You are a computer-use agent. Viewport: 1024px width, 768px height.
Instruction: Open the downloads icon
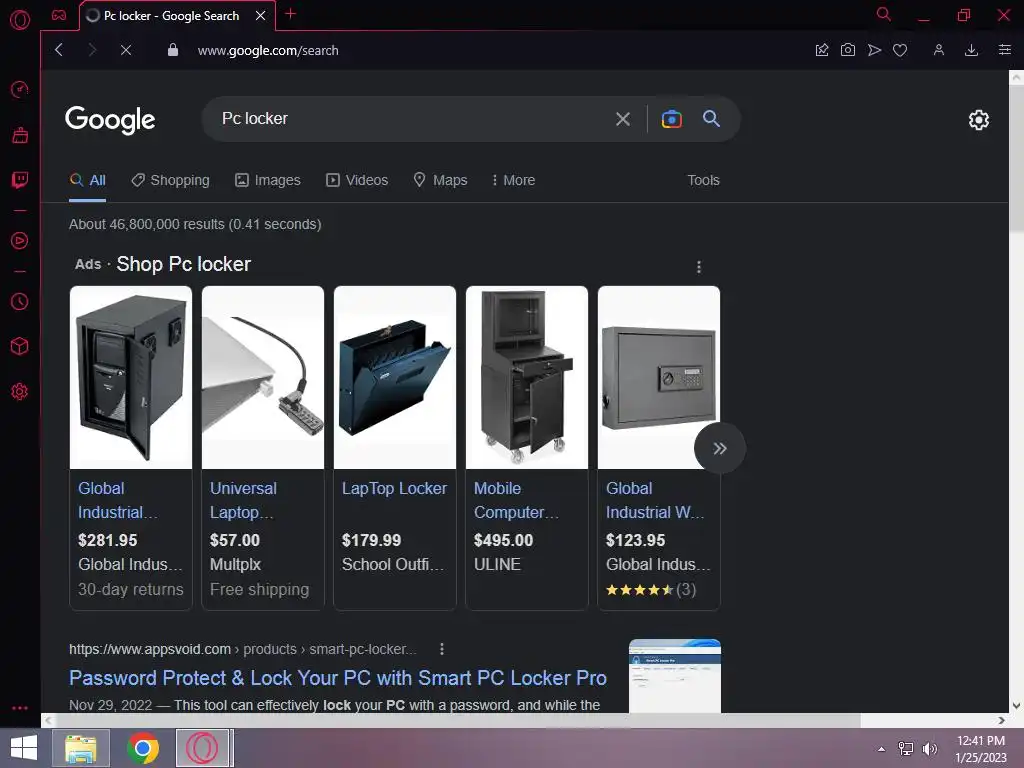point(971,50)
